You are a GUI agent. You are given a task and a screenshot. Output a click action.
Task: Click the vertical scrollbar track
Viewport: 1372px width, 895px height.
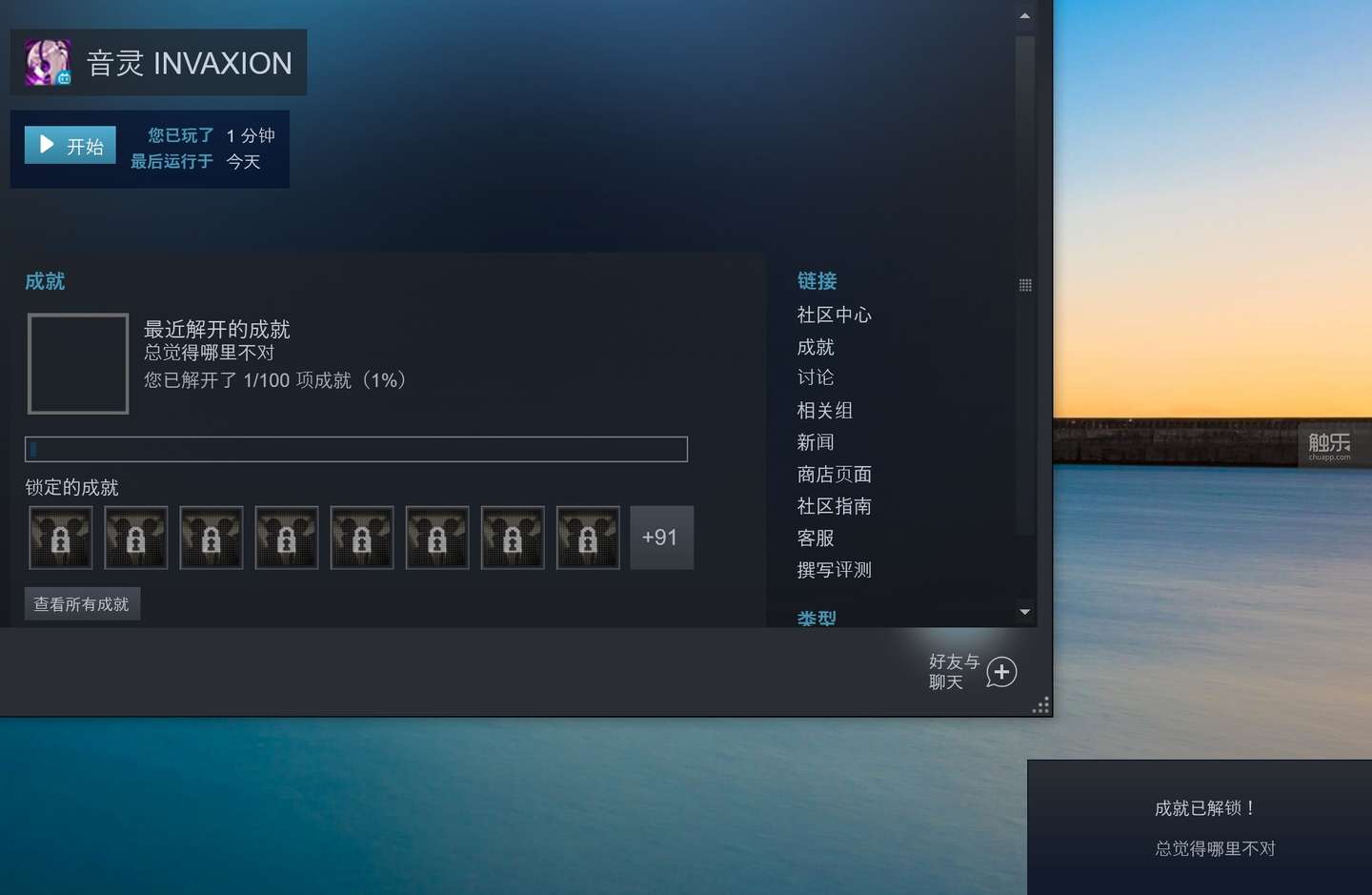click(x=1025, y=286)
